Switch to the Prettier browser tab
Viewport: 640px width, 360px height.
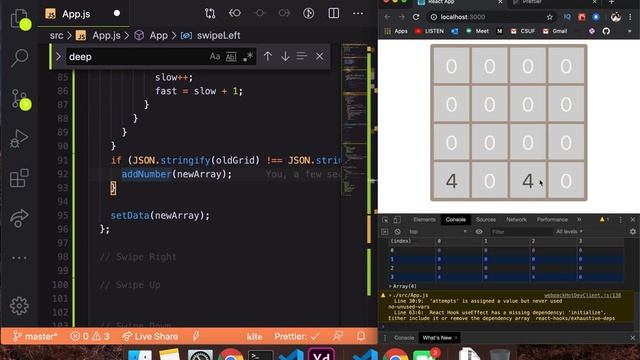click(x=554, y=2)
